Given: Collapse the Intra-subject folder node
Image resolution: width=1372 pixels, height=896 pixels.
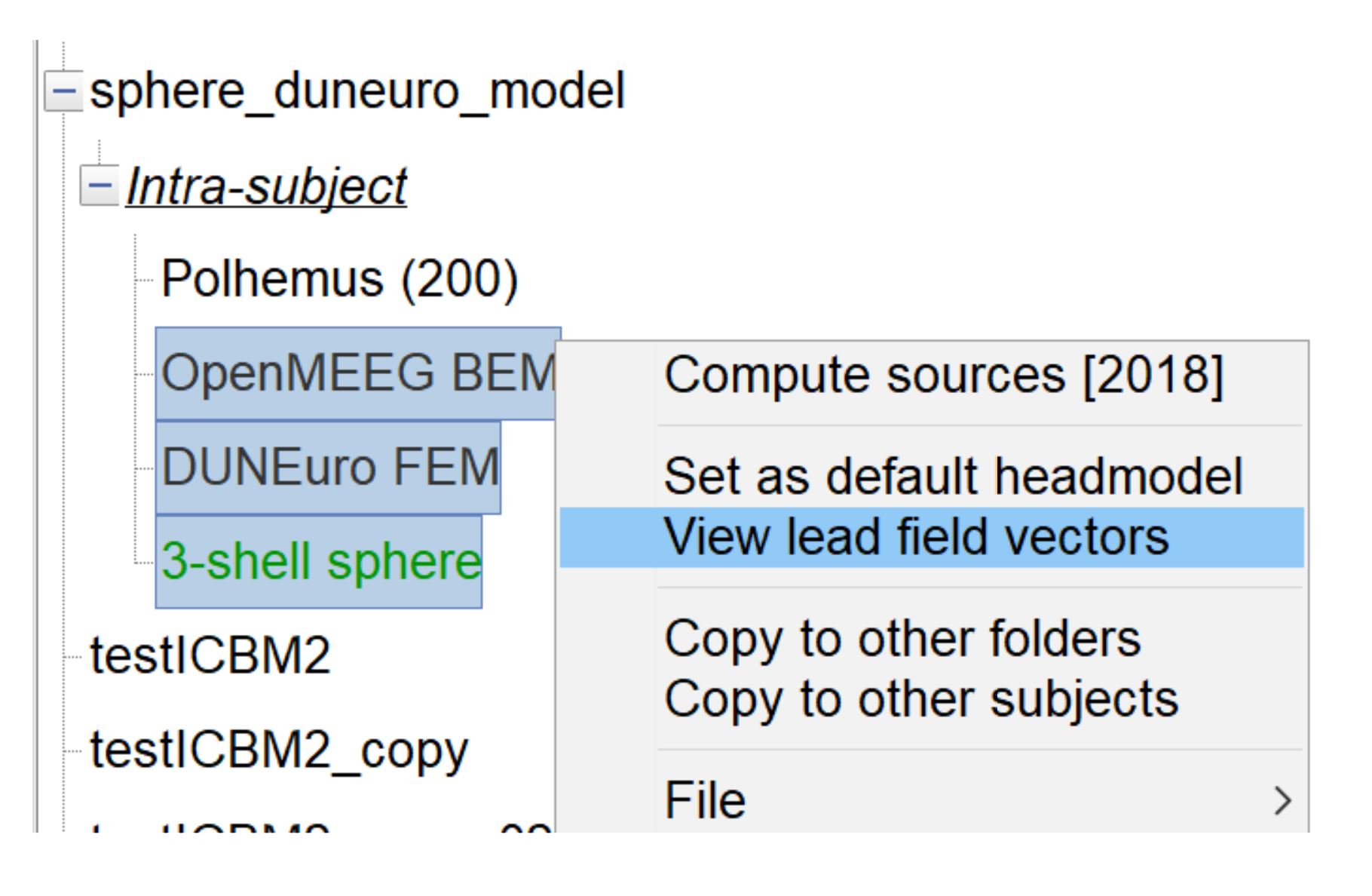Looking at the screenshot, I should [x=99, y=186].
